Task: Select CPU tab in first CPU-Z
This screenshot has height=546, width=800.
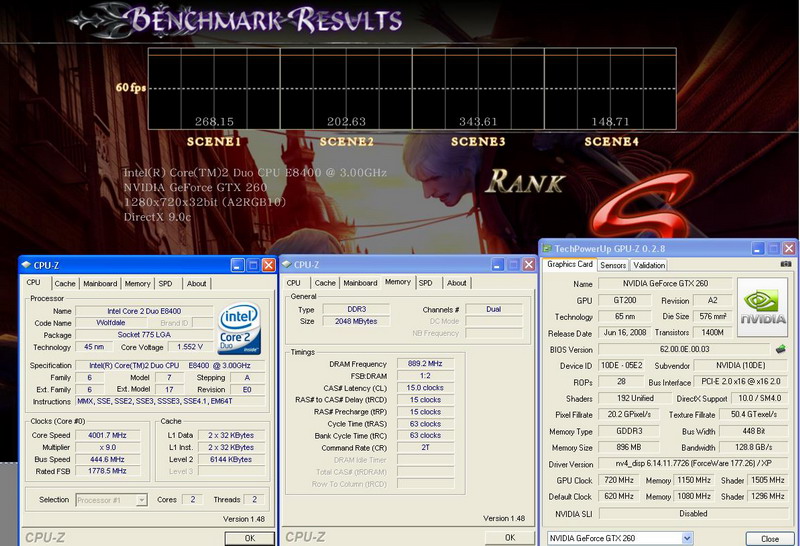Action: [x=33, y=282]
